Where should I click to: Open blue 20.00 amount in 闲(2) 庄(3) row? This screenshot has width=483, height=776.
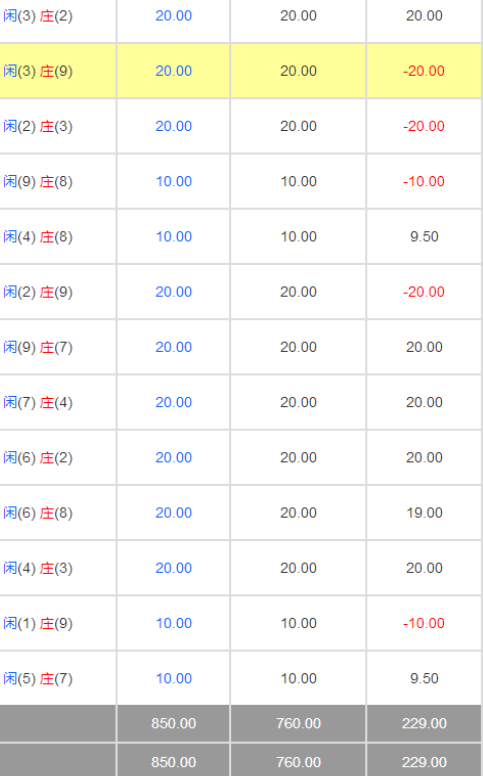pyautogui.click(x=174, y=126)
